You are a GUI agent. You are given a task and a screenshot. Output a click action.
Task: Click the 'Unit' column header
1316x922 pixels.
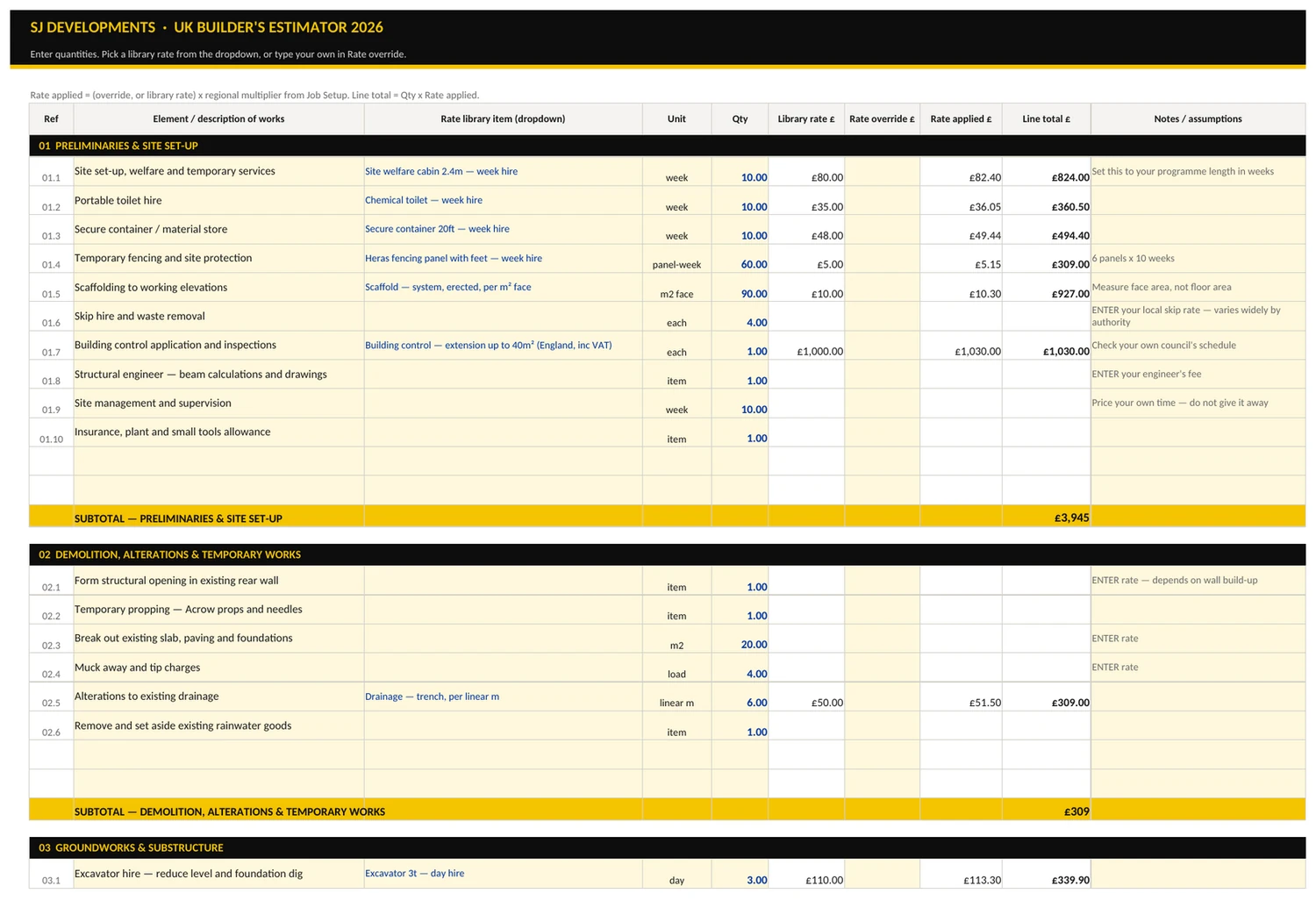click(676, 119)
